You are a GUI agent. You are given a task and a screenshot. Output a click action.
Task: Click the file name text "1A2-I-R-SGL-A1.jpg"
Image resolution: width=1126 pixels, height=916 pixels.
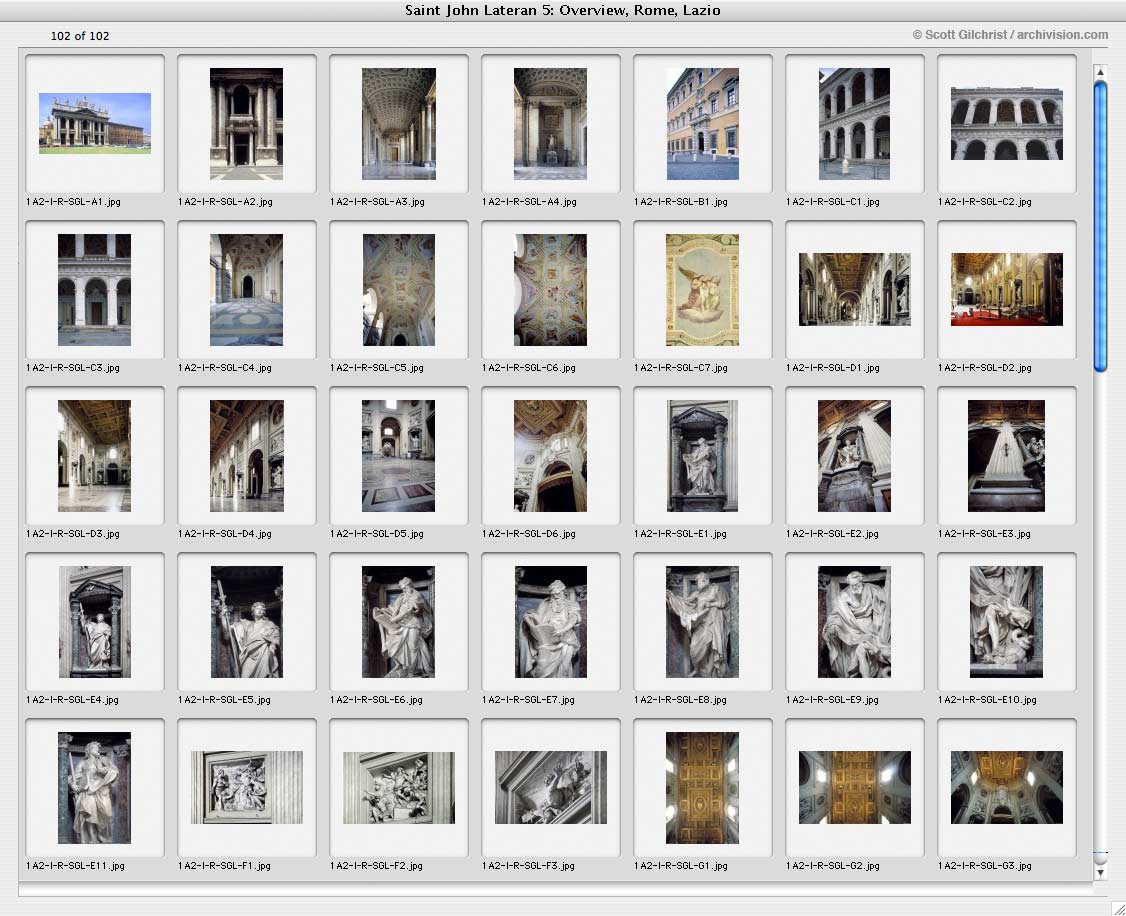click(73, 202)
